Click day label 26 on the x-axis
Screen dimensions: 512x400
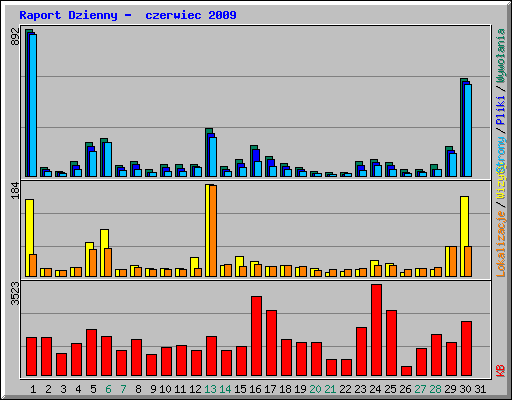pos(405,389)
